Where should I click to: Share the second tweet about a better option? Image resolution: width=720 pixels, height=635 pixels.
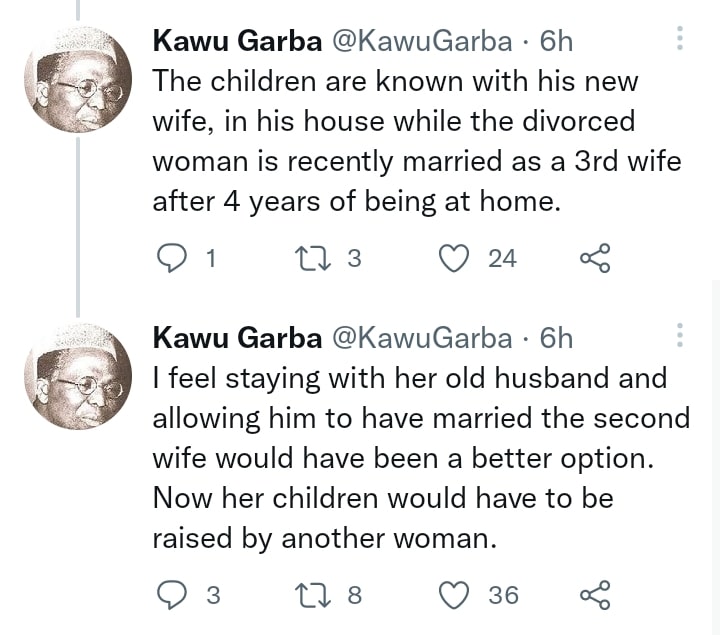pyautogui.click(x=594, y=595)
